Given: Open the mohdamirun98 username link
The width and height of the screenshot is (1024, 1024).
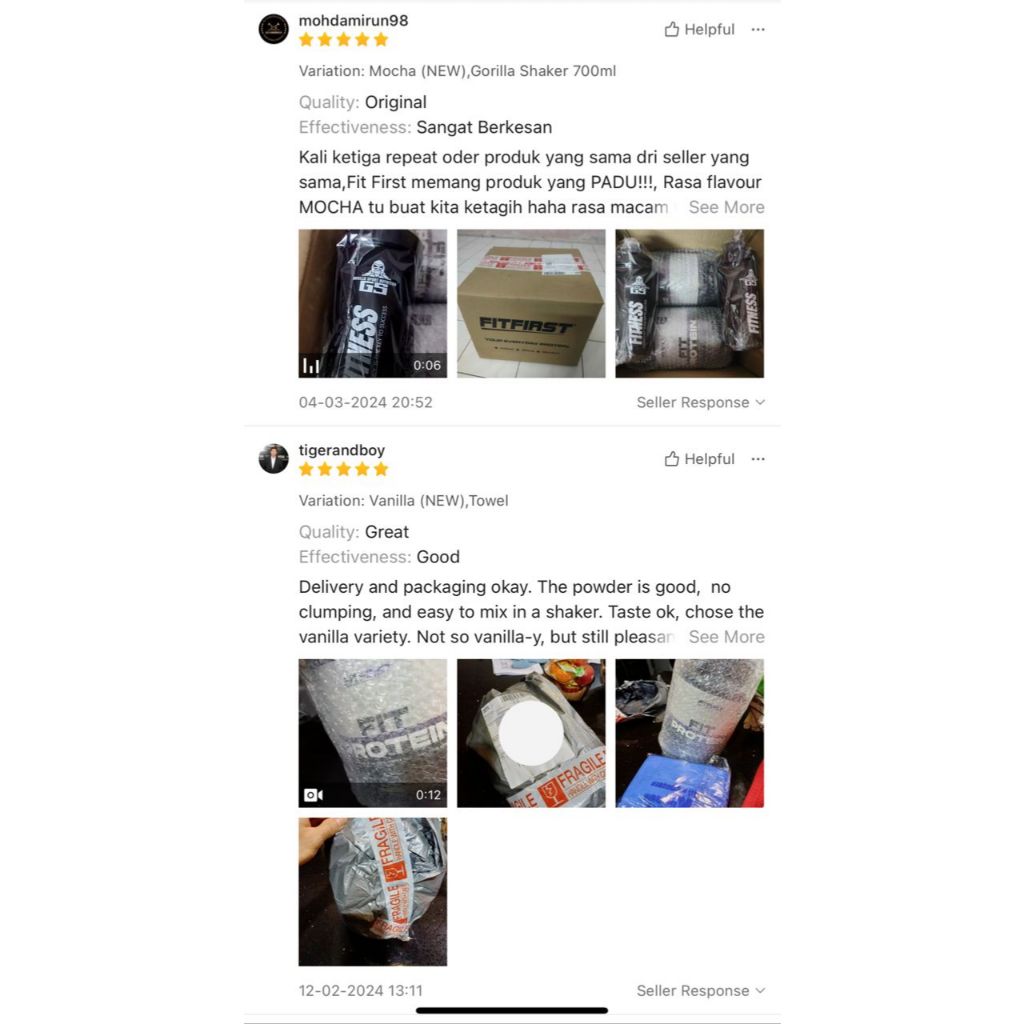Looking at the screenshot, I should click(x=353, y=20).
